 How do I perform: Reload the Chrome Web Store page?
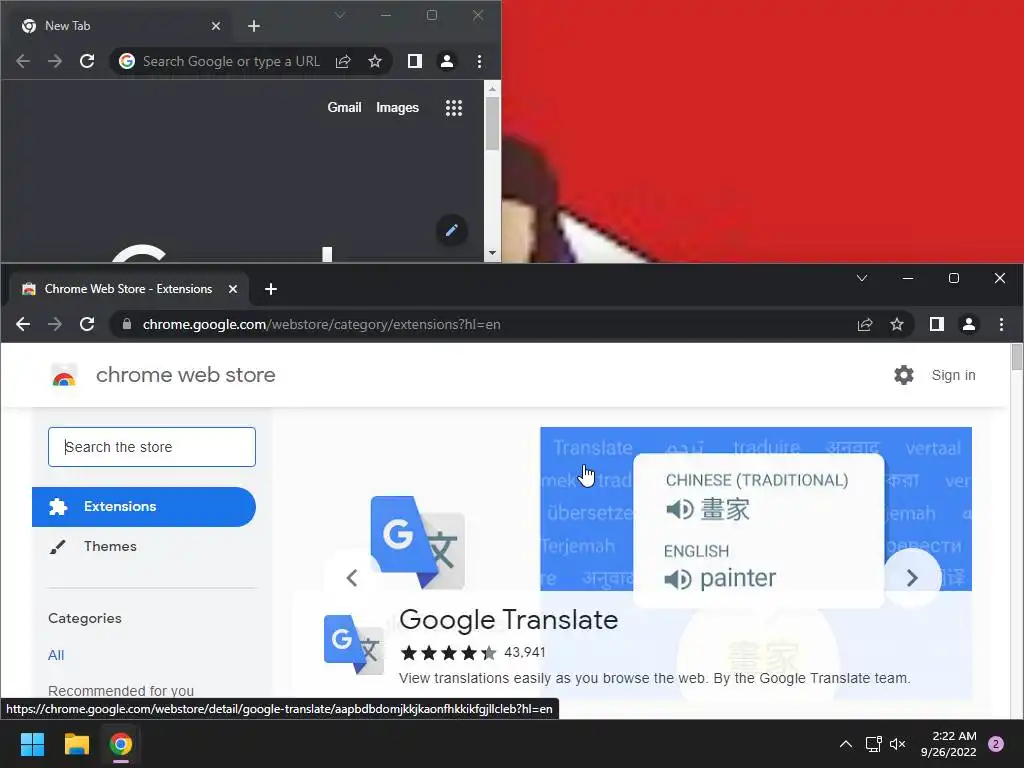click(87, 324)
